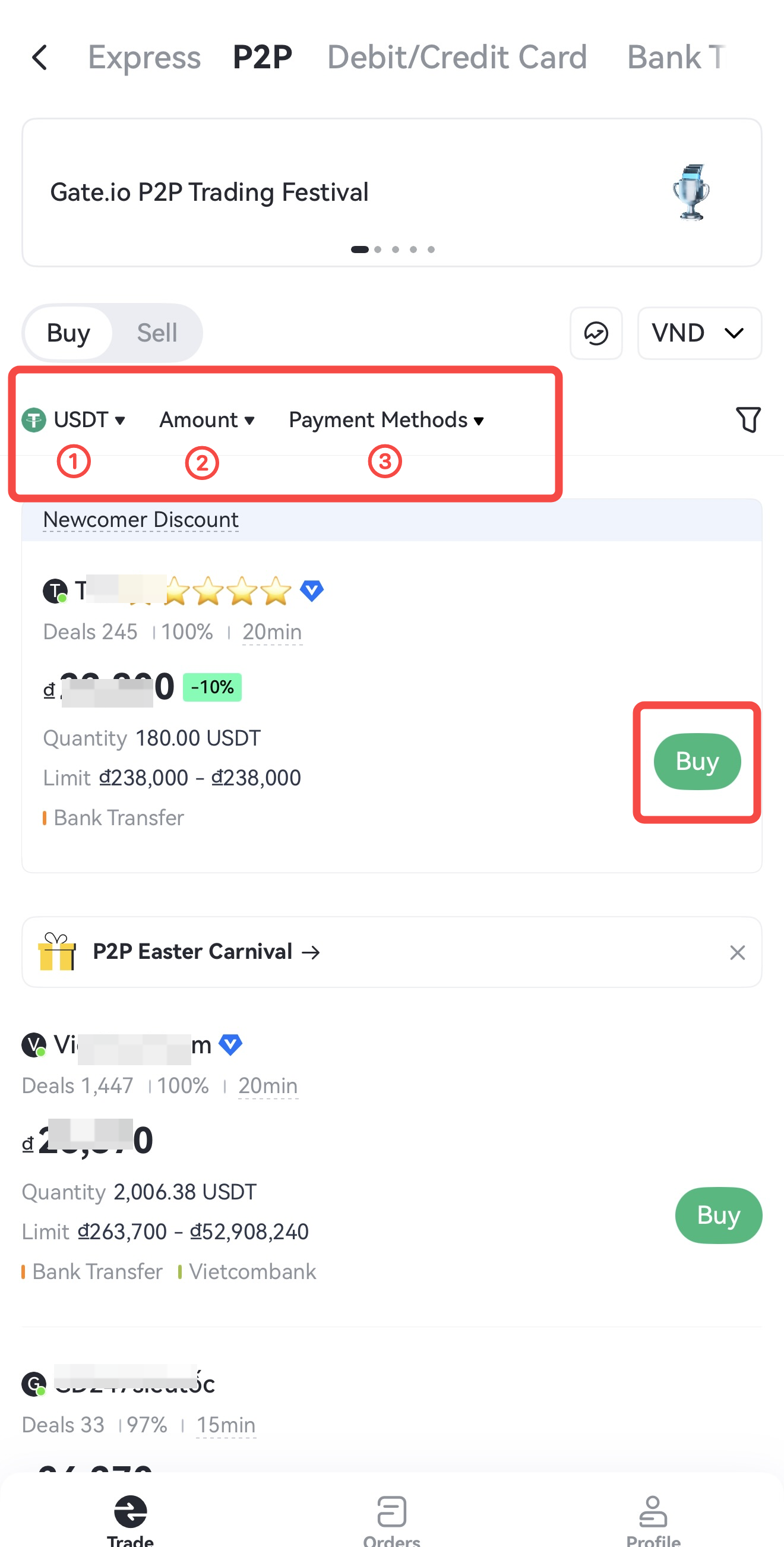Open Orders in bottom navigation
784x1547 pixels.
pos(391,1520)
